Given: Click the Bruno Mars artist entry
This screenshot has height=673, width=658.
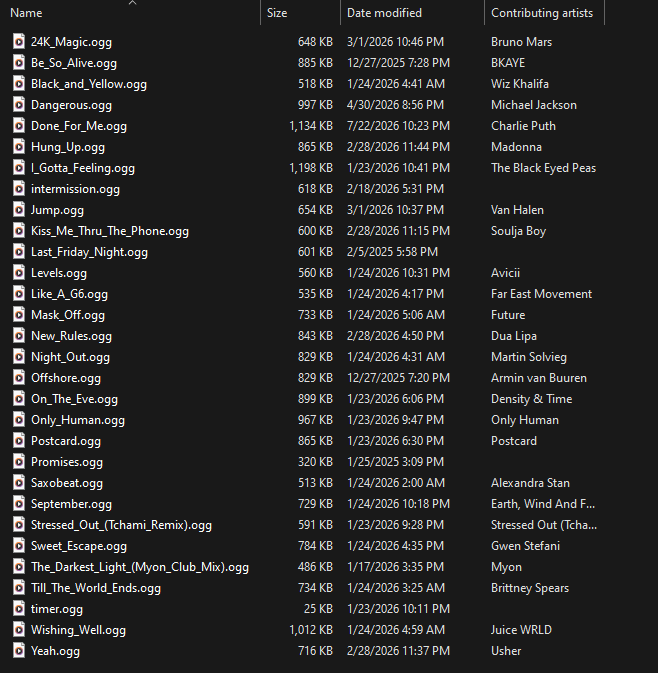Looking at the screenshot, I should [522, 42].
